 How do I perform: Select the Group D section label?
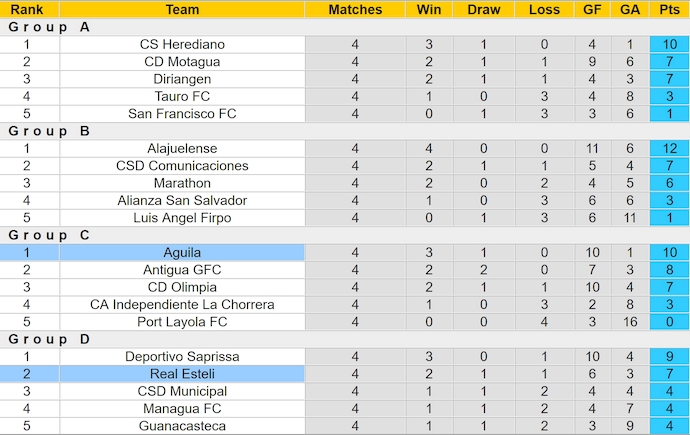[48, 339]
